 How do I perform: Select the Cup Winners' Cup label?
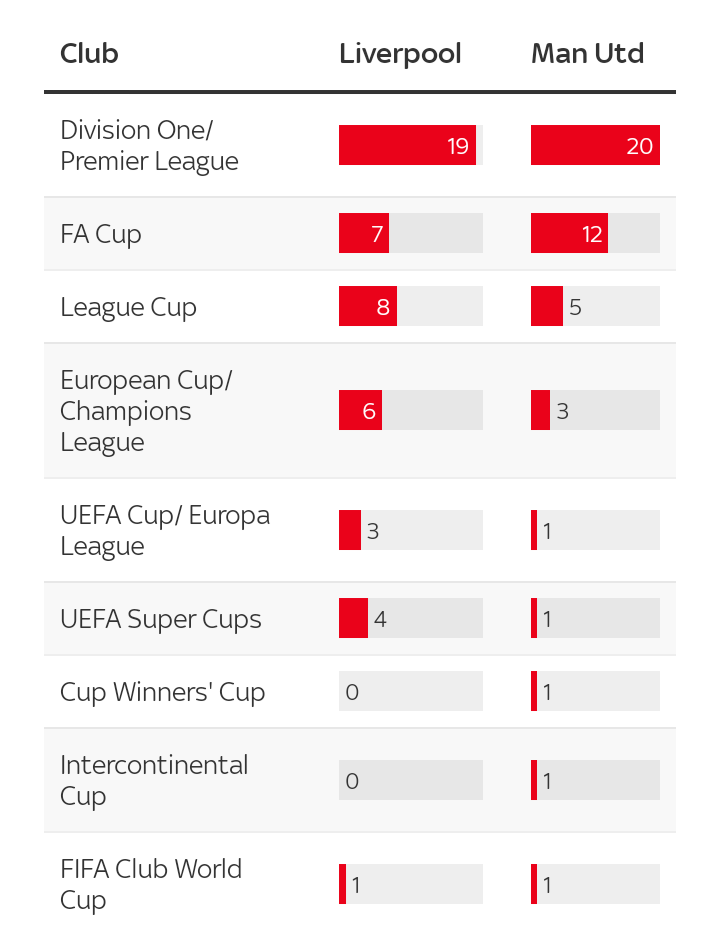pyautogui.click(x=162, y=692)
